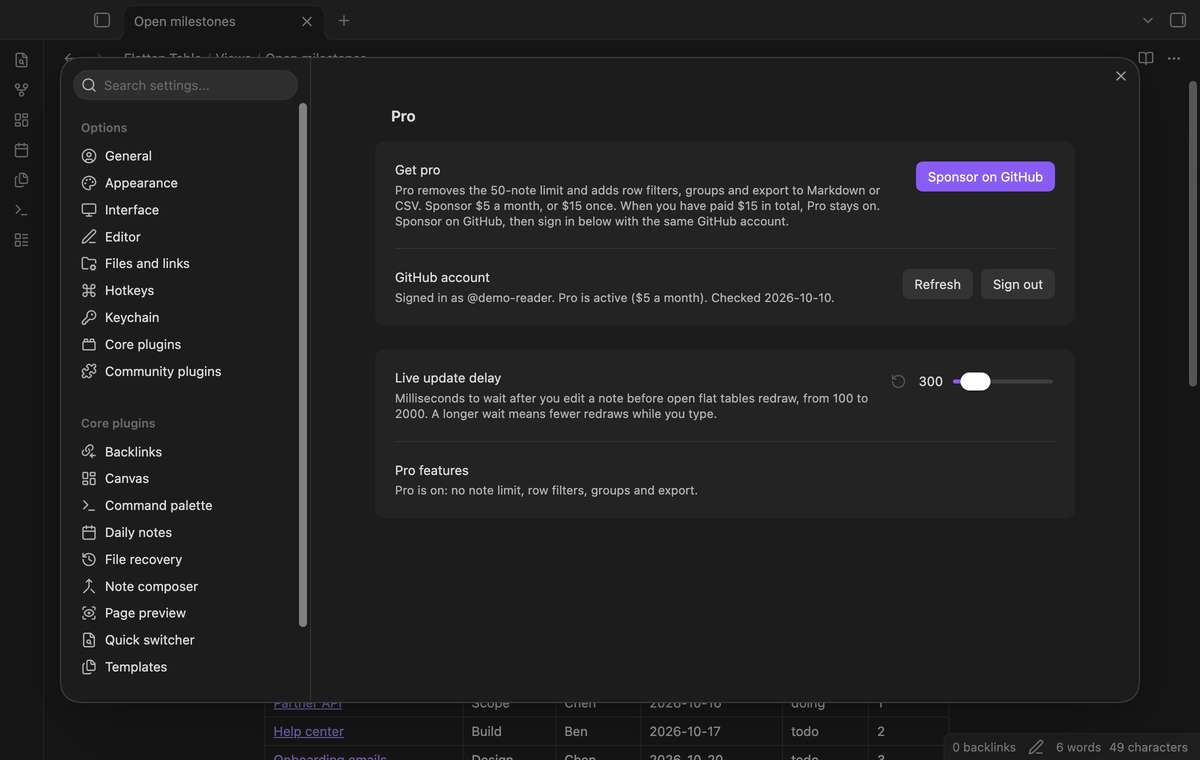The image size is (1200, 760).
Task: Click the bottom left ribbon icon
Action: point(21,240)
